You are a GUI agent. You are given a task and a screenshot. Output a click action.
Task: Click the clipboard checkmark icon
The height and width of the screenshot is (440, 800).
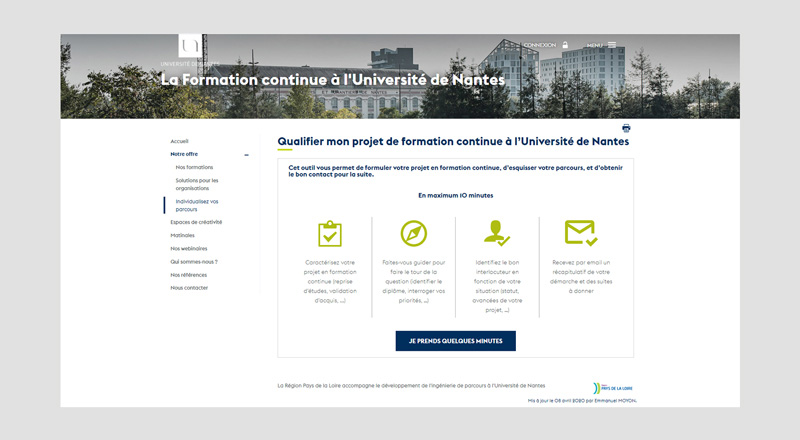point(330,234)
